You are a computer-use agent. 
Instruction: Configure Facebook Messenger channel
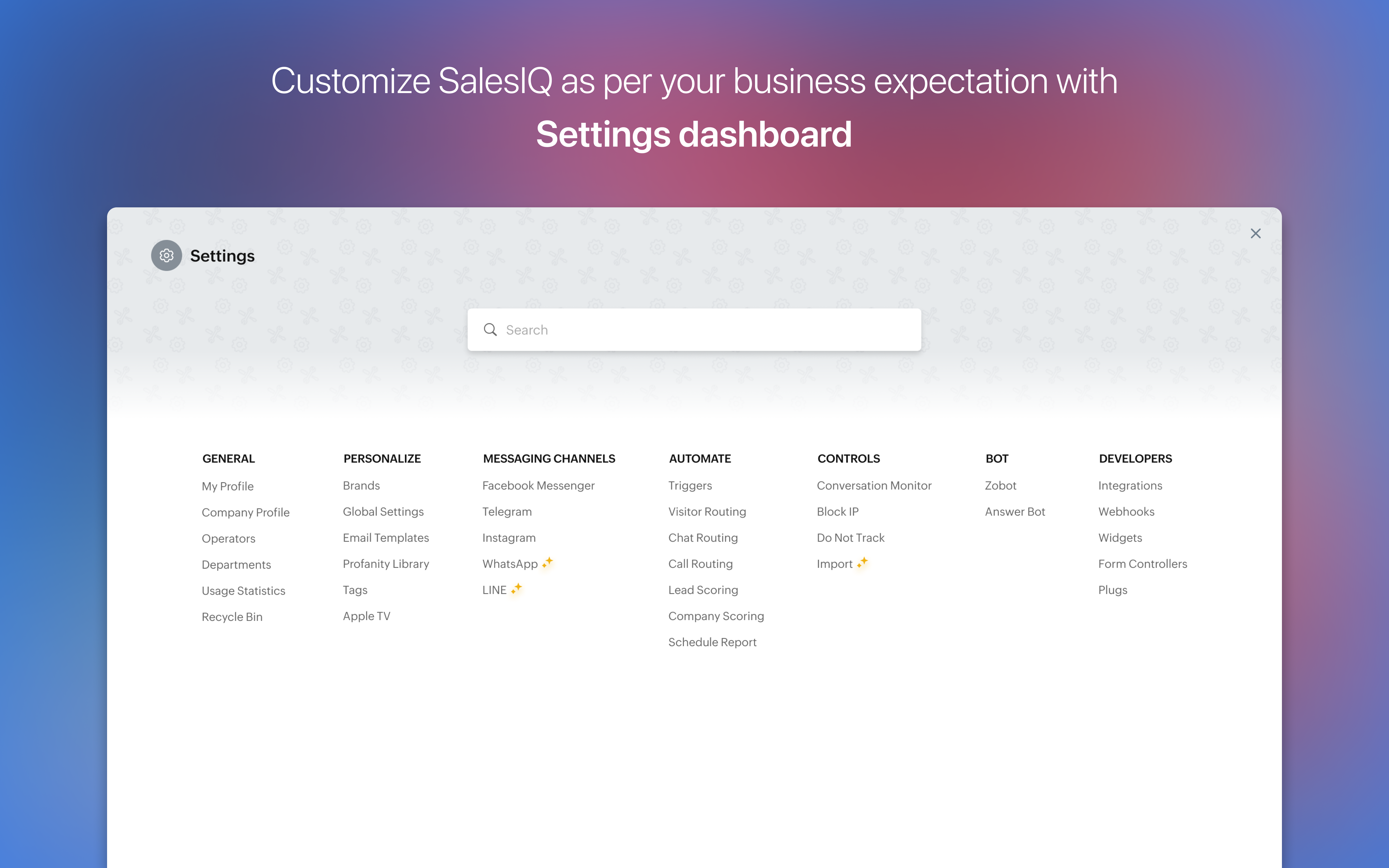tap(538, 485)
